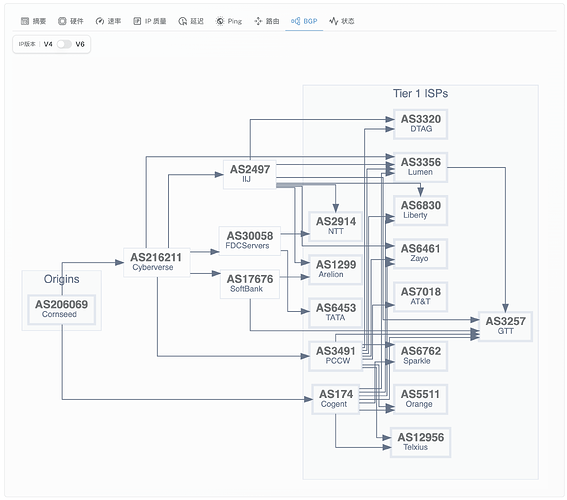Screen dimensions: 567x500
Task: Click the Tier 1 ISPs group title
Action: pos(421,94)
